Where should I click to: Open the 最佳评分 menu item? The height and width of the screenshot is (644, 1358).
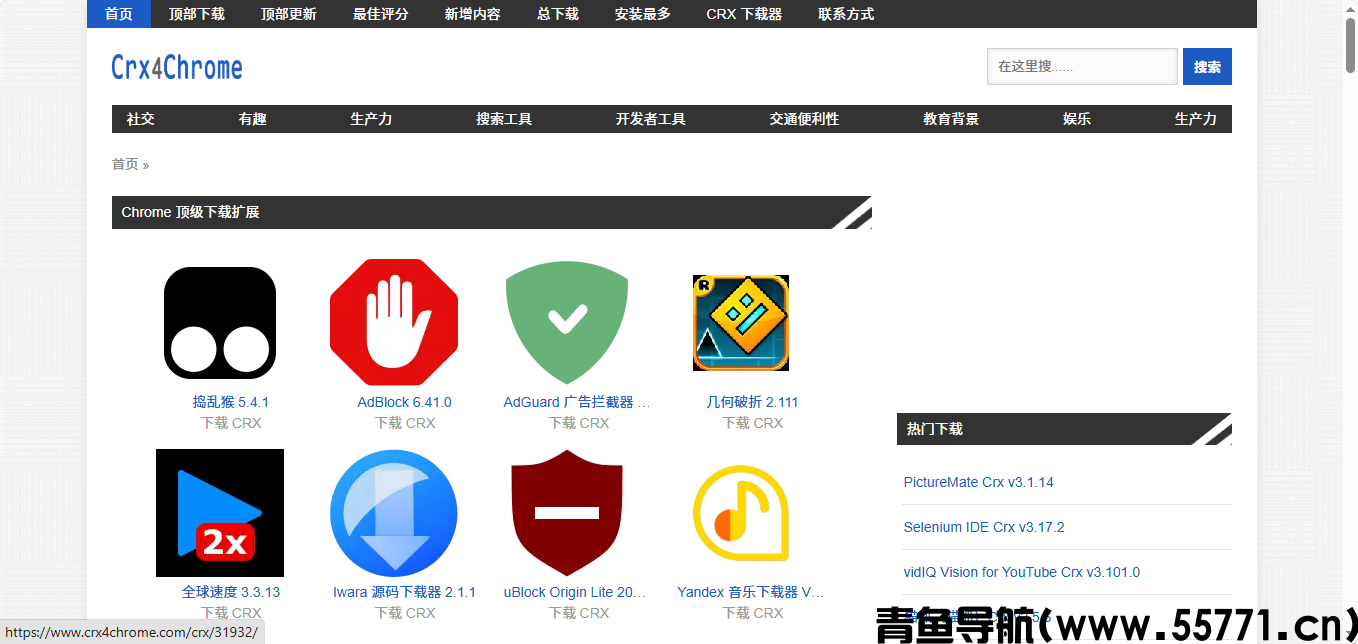coord(381,14)
